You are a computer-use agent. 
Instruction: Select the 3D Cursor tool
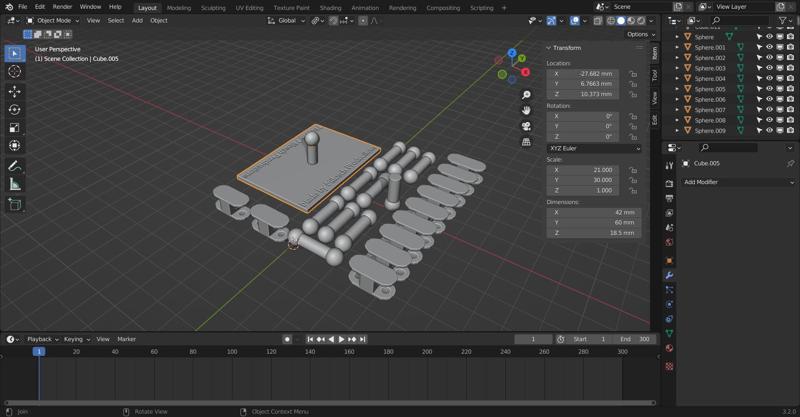14,71
